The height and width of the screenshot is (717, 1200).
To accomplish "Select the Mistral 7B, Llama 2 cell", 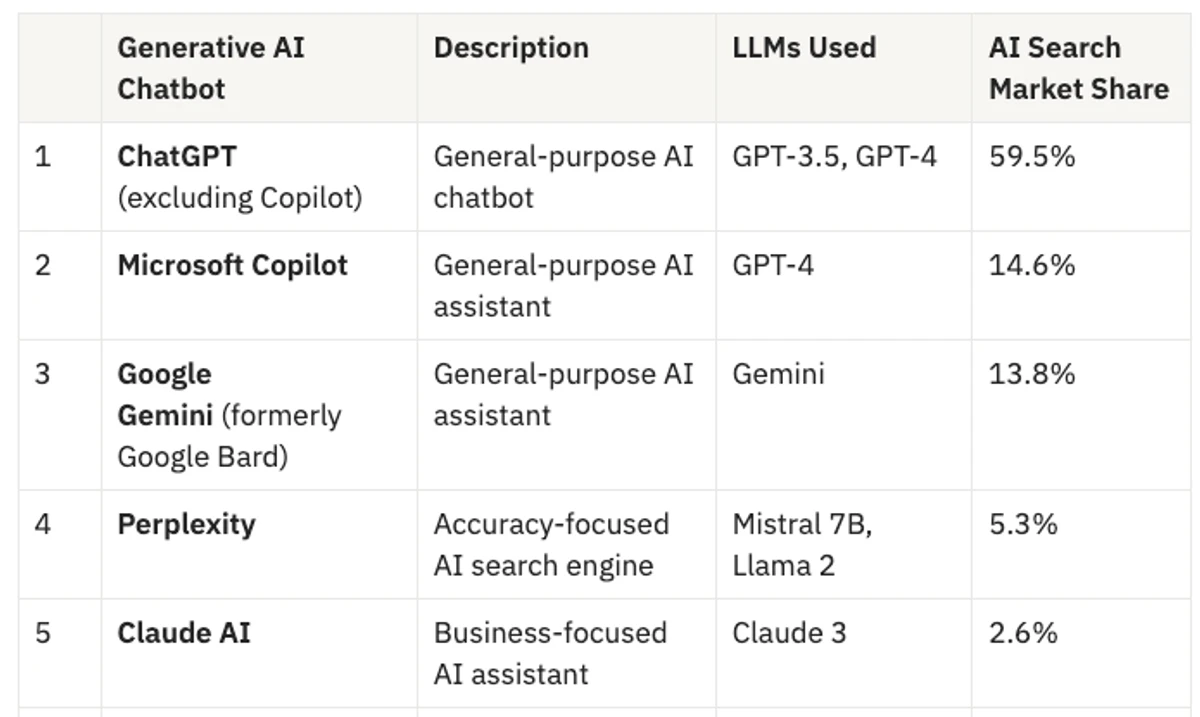I will pos(801,545).
